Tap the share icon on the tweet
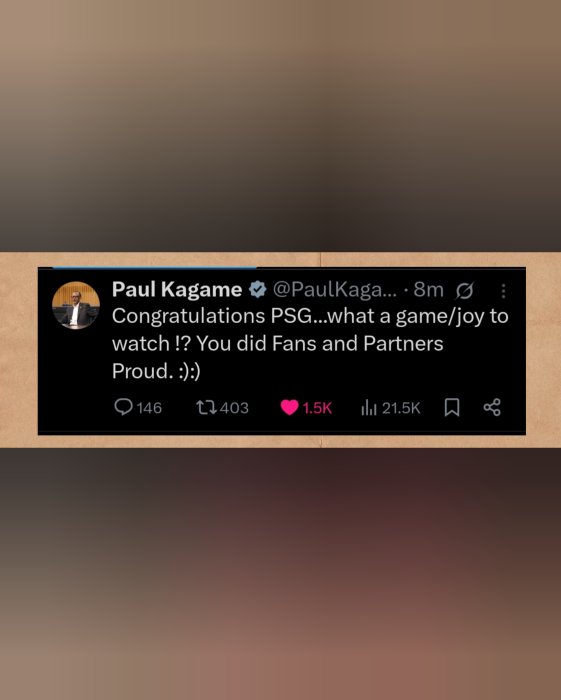This screenshot has height=700, width=561. point(492,407)
